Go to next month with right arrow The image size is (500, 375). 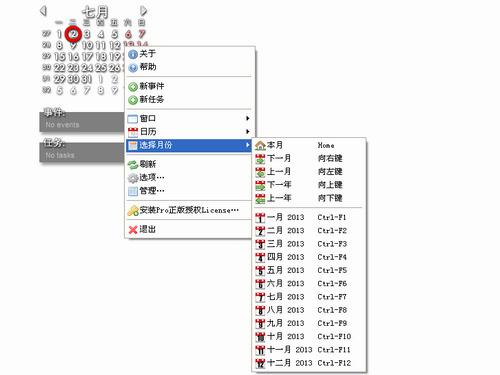[144, 11]
